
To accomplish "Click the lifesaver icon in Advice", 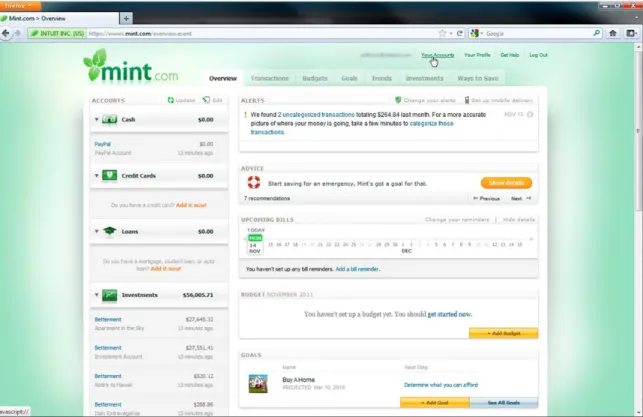I will [254, 182].
